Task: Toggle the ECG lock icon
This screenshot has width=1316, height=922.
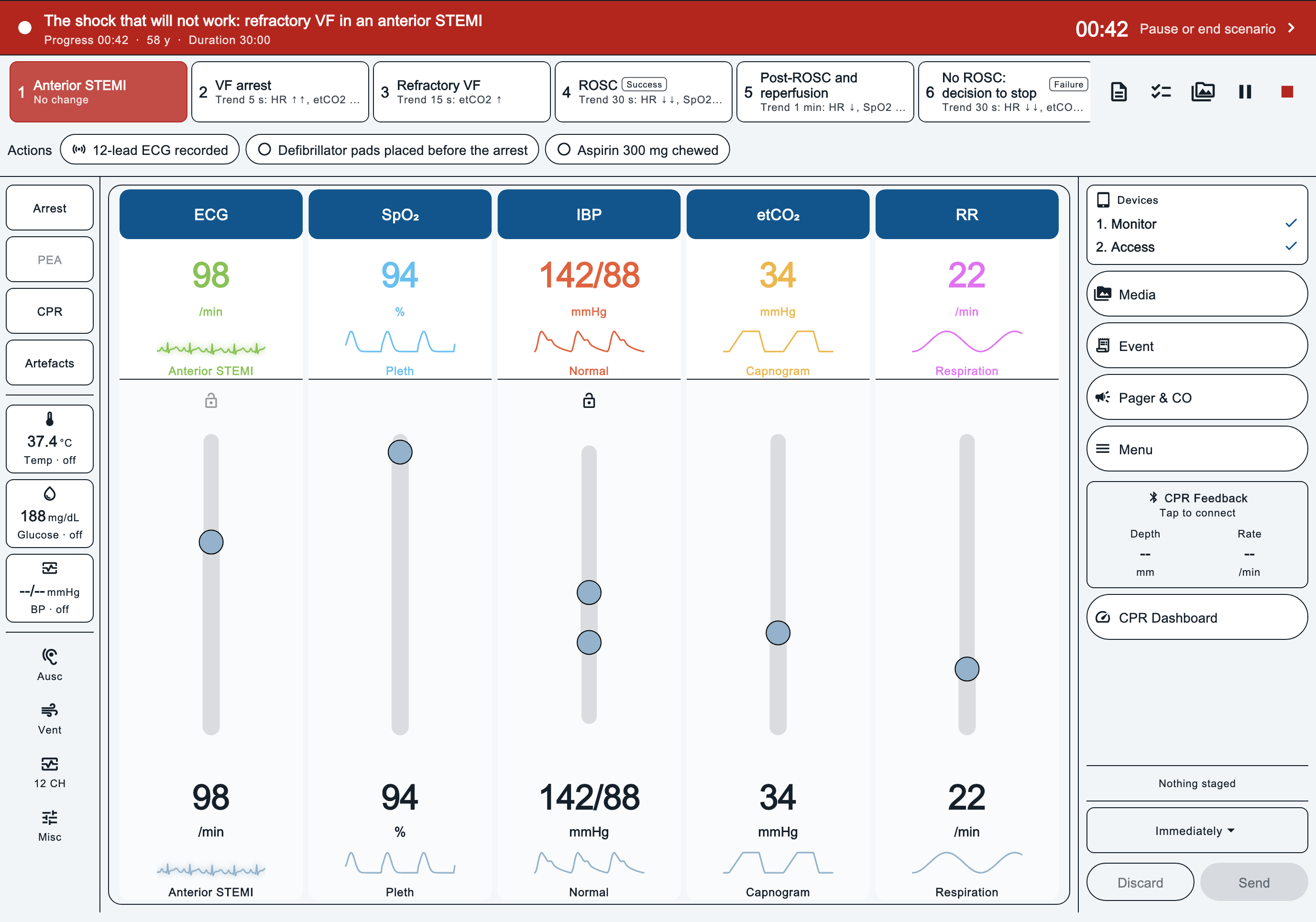Action: 211,401
